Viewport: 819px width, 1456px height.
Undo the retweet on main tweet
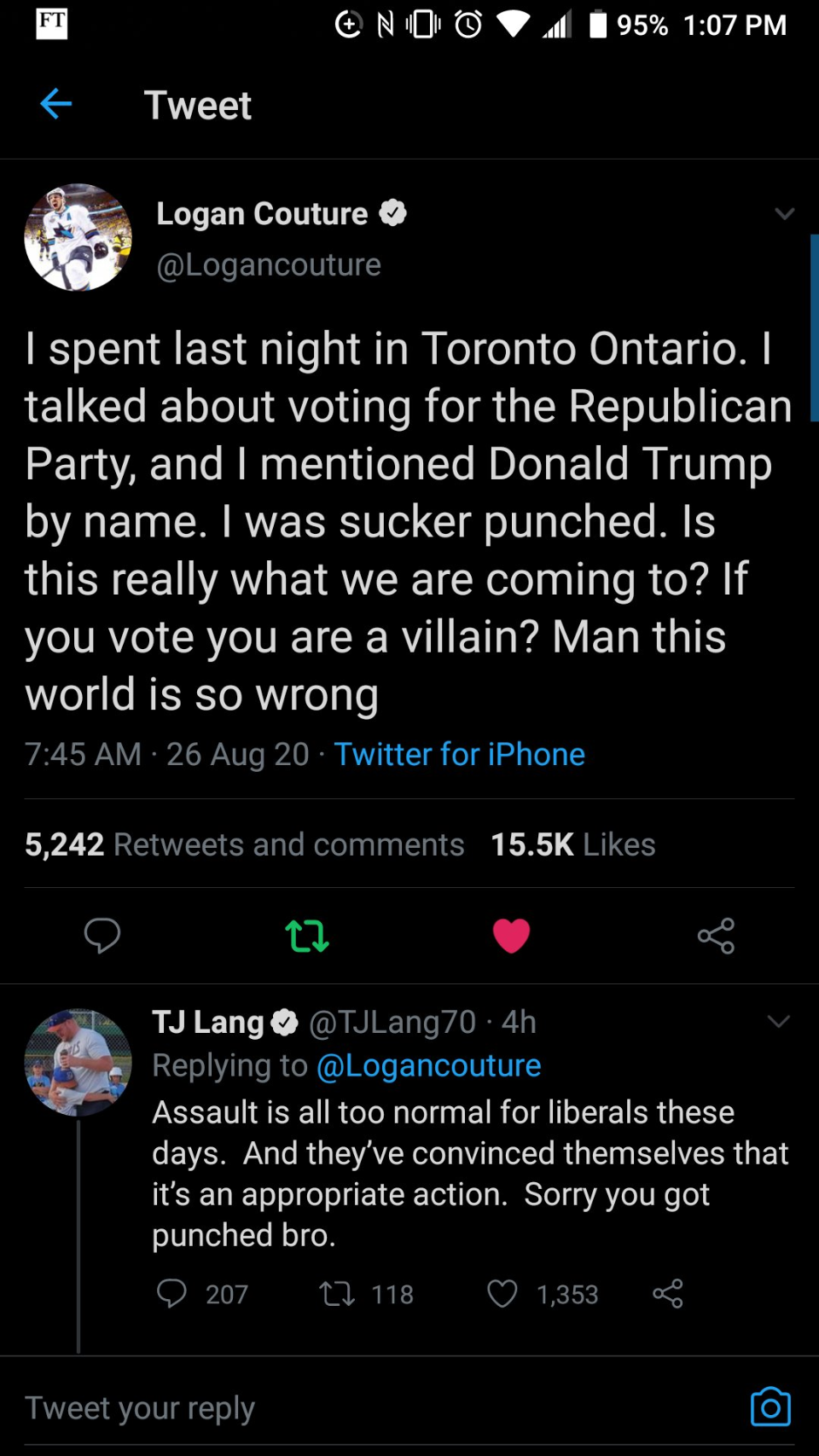point(307,936)
